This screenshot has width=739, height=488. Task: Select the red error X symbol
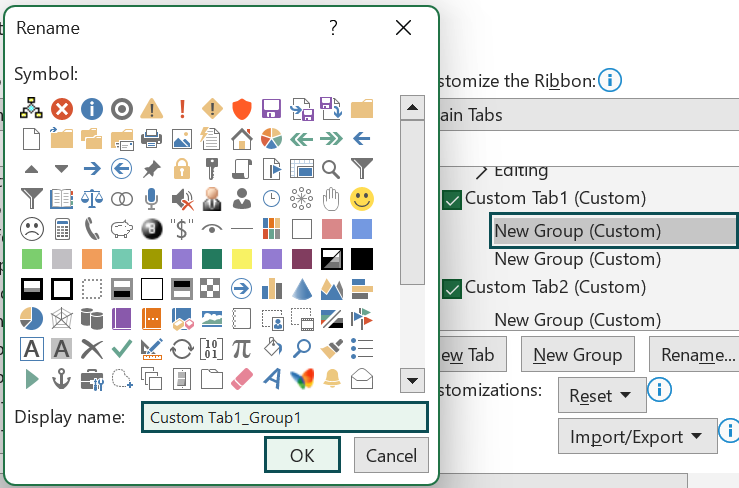click(x=62, y=109)
